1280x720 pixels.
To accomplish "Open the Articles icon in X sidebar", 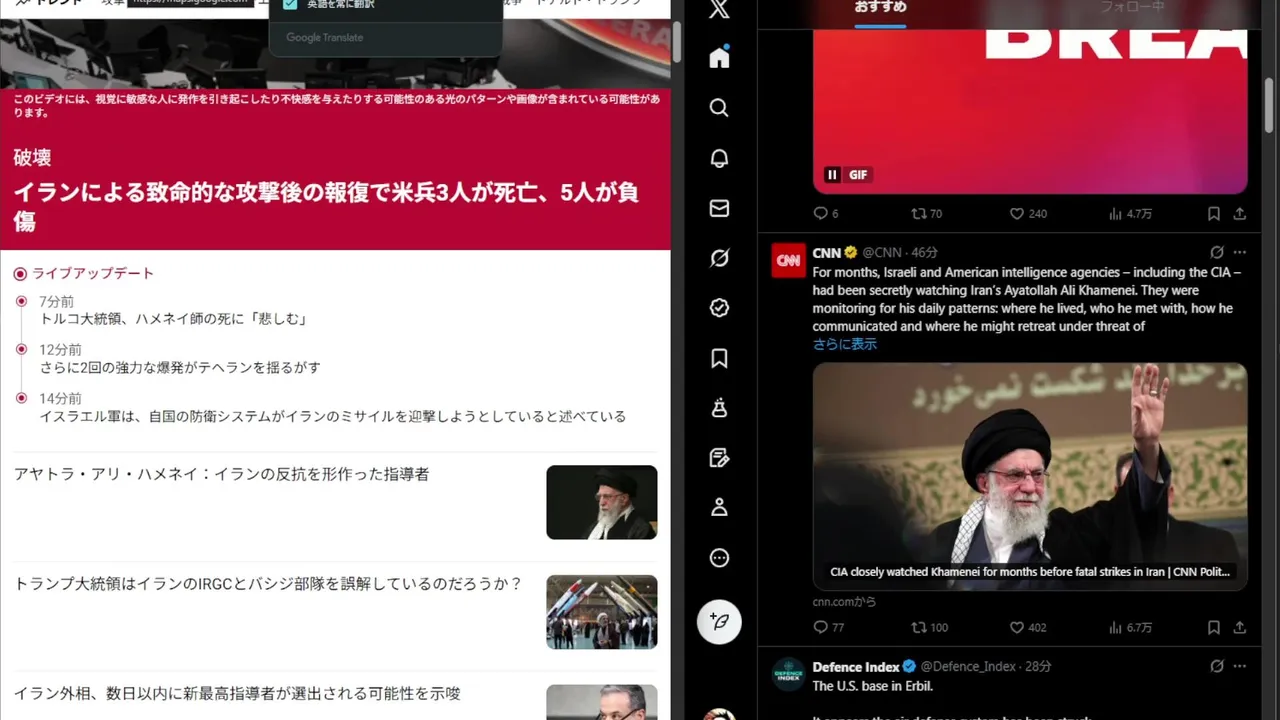I will [719, 458].
